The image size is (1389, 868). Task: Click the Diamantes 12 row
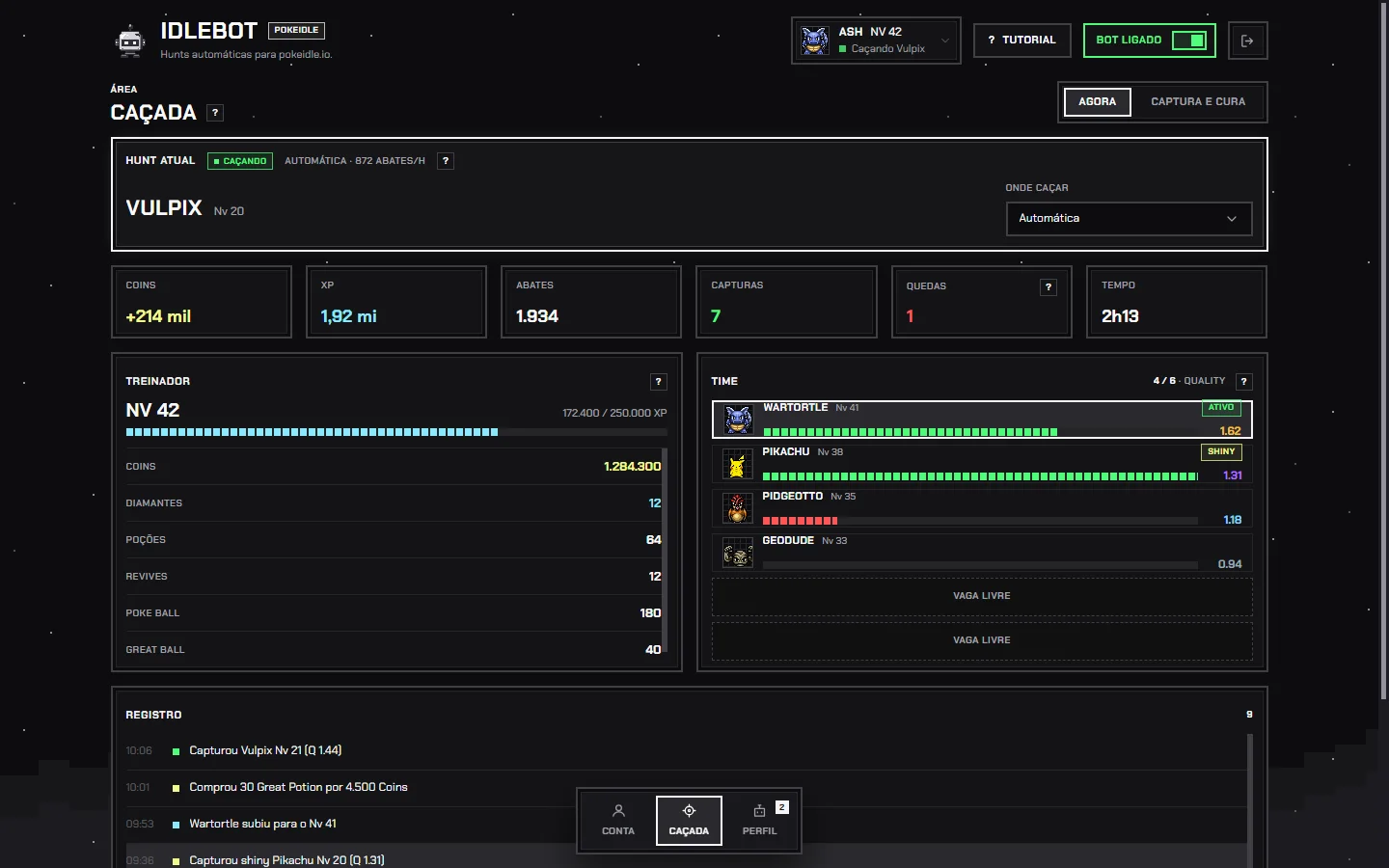[394, 503]
